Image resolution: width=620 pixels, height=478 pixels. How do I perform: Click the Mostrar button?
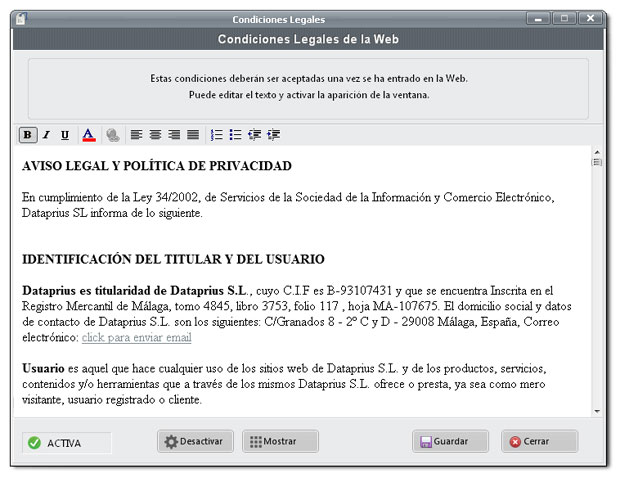pos(280,441)
